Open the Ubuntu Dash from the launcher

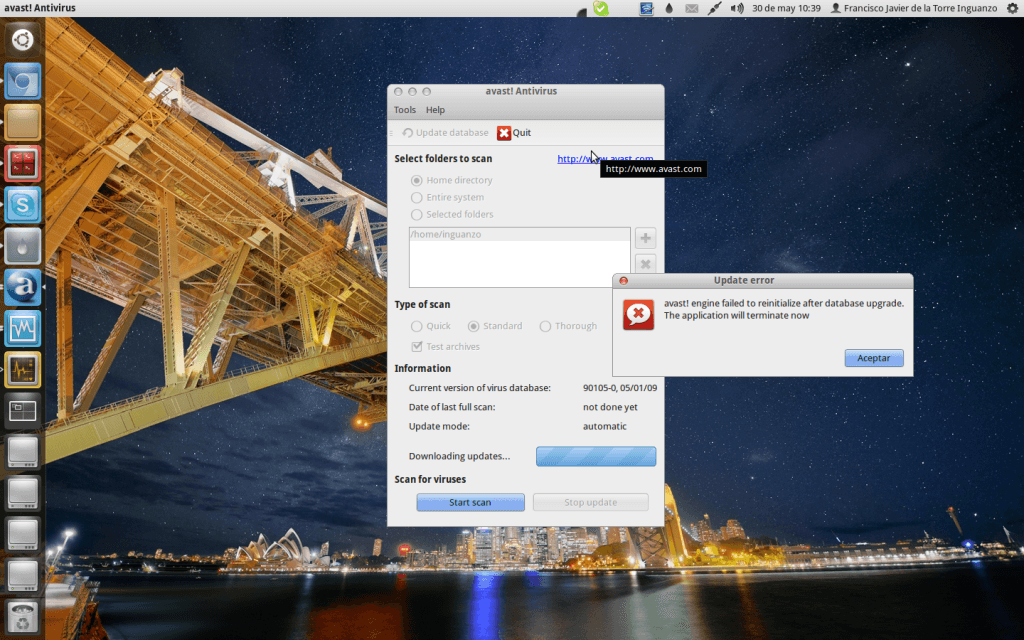pyautogui.click(x=22, y=40)
